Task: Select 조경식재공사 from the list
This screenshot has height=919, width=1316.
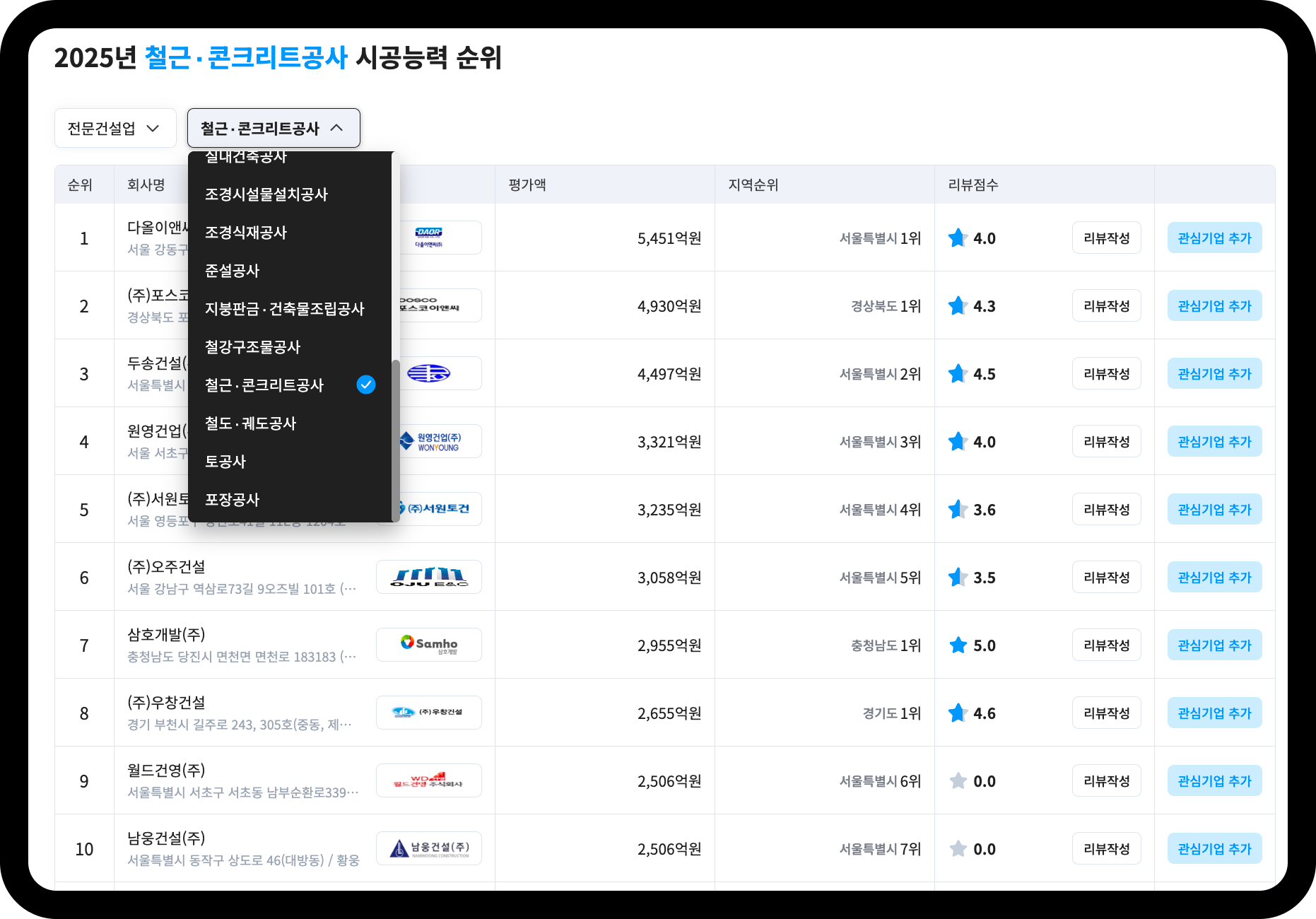Action: coord(290,233)
